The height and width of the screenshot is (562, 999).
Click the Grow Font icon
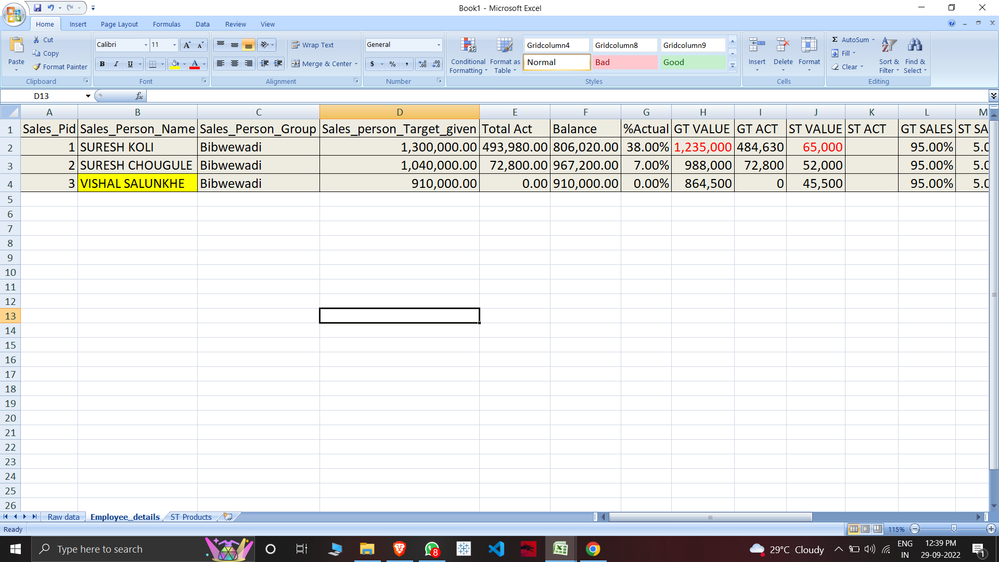tap(187, 45)
